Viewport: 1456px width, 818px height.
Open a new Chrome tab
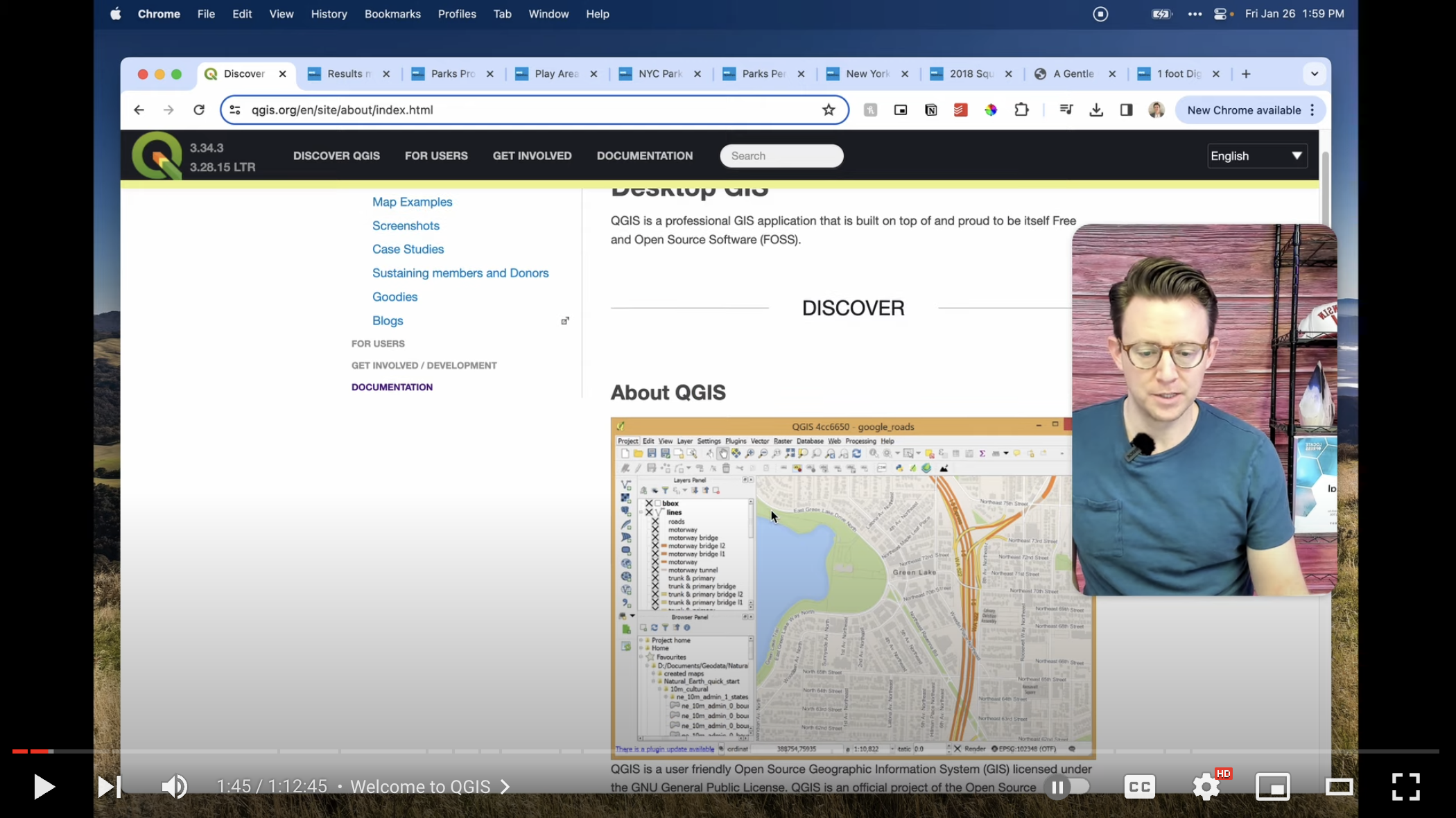(1246, 73)
